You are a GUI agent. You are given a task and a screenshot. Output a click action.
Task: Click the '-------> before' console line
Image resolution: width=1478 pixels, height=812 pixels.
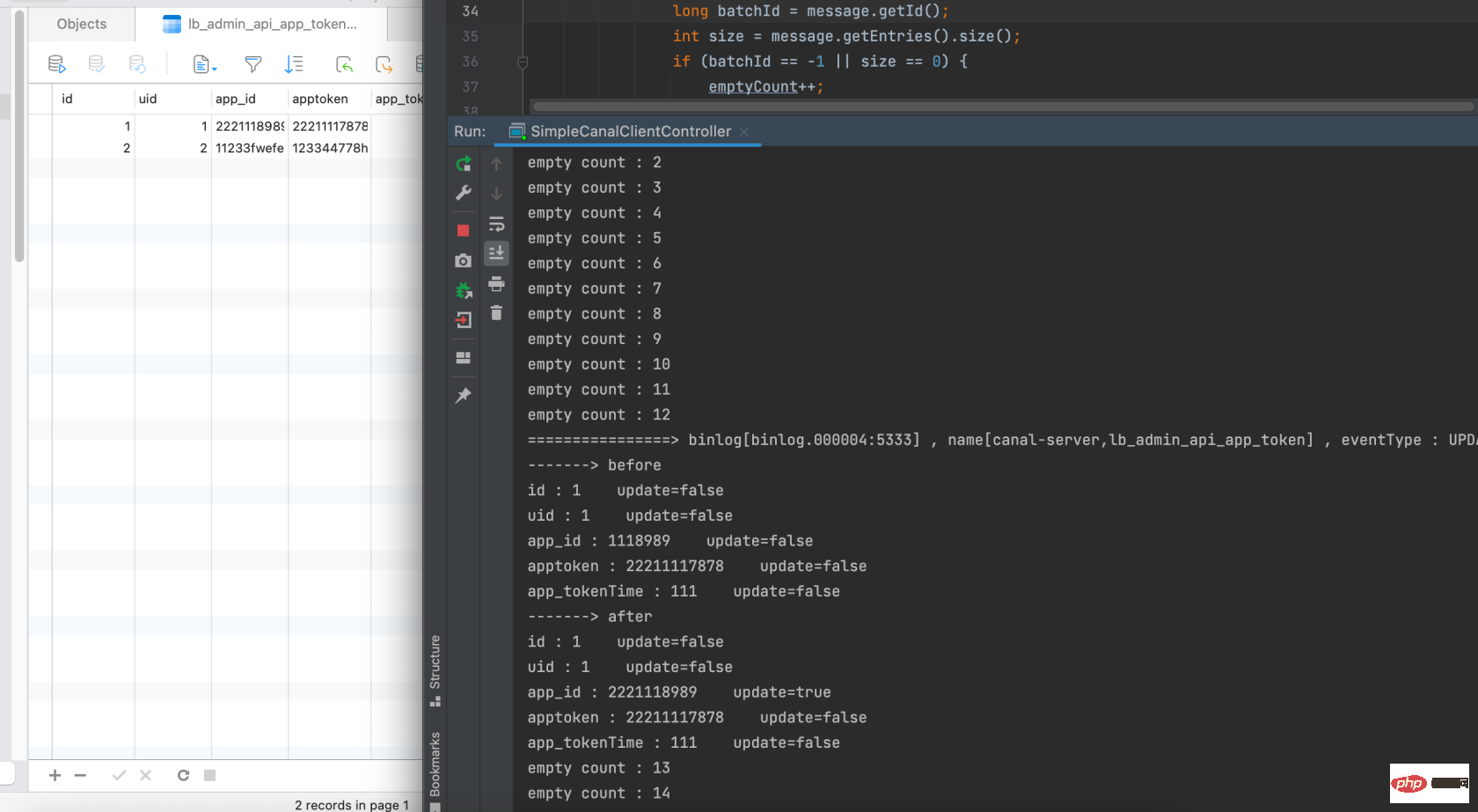[x=595, y=465]
